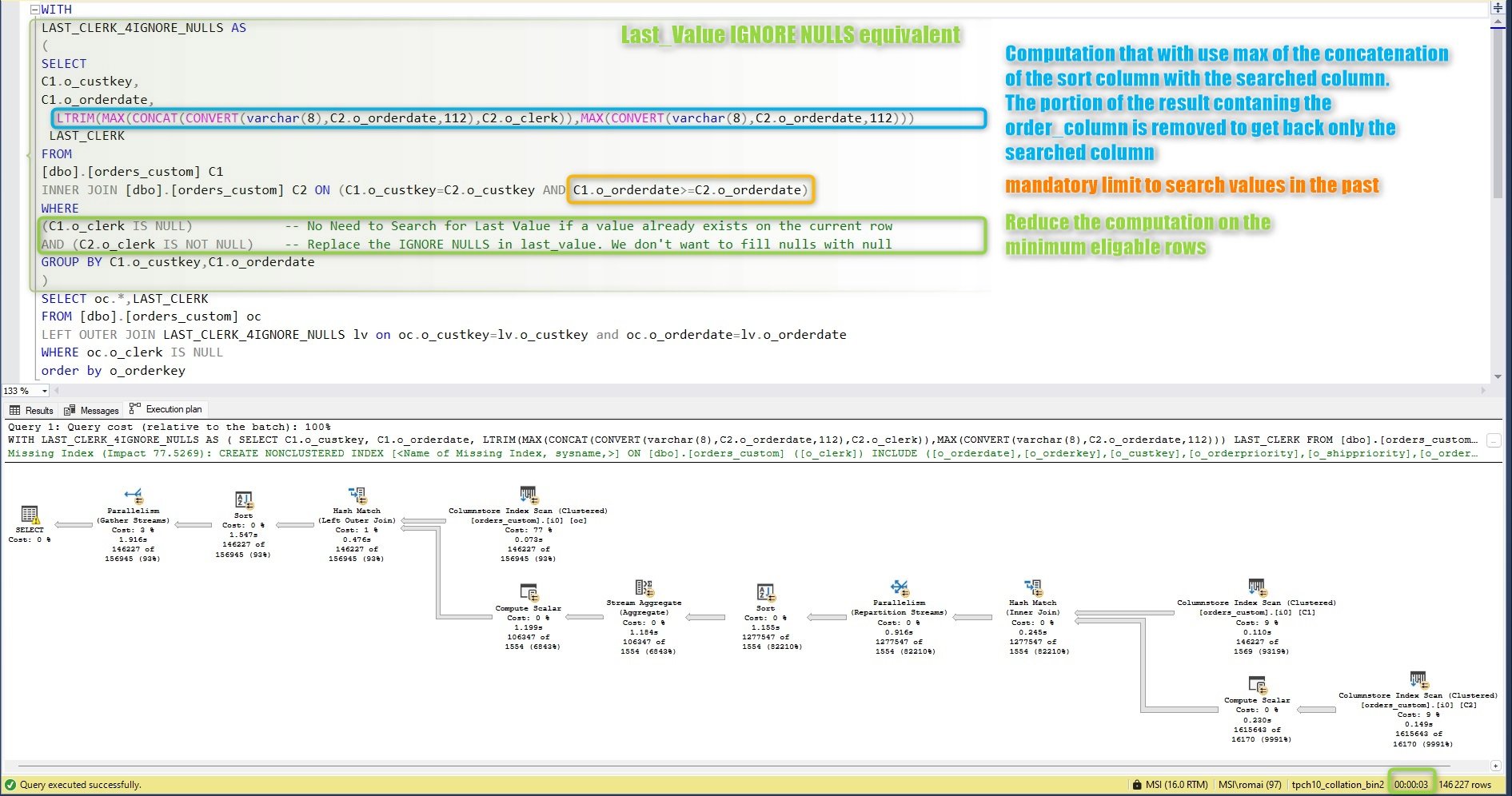This screenshot has height=796, width=1512.
Task: Click the LEFT OUTER JOIN code line
Action: point(444,335)
